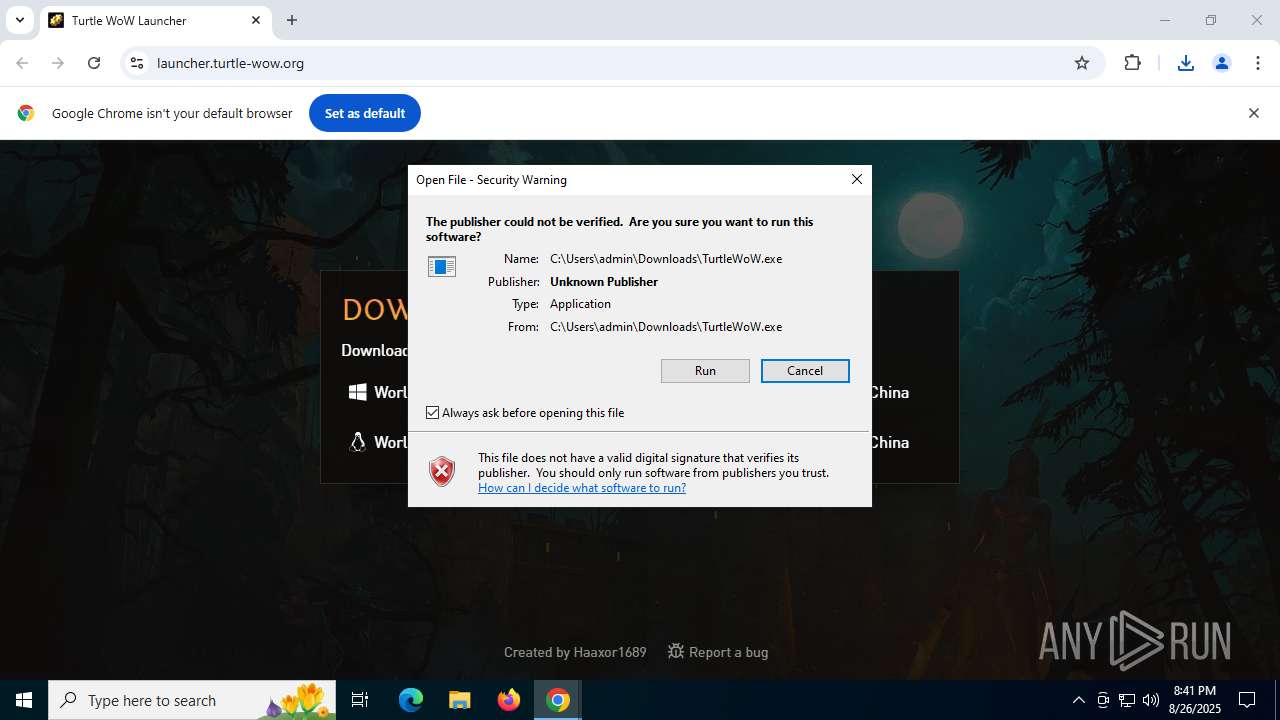Click Run in the Security Warning dialog
Screen dimensions: 1280x720
705,371
